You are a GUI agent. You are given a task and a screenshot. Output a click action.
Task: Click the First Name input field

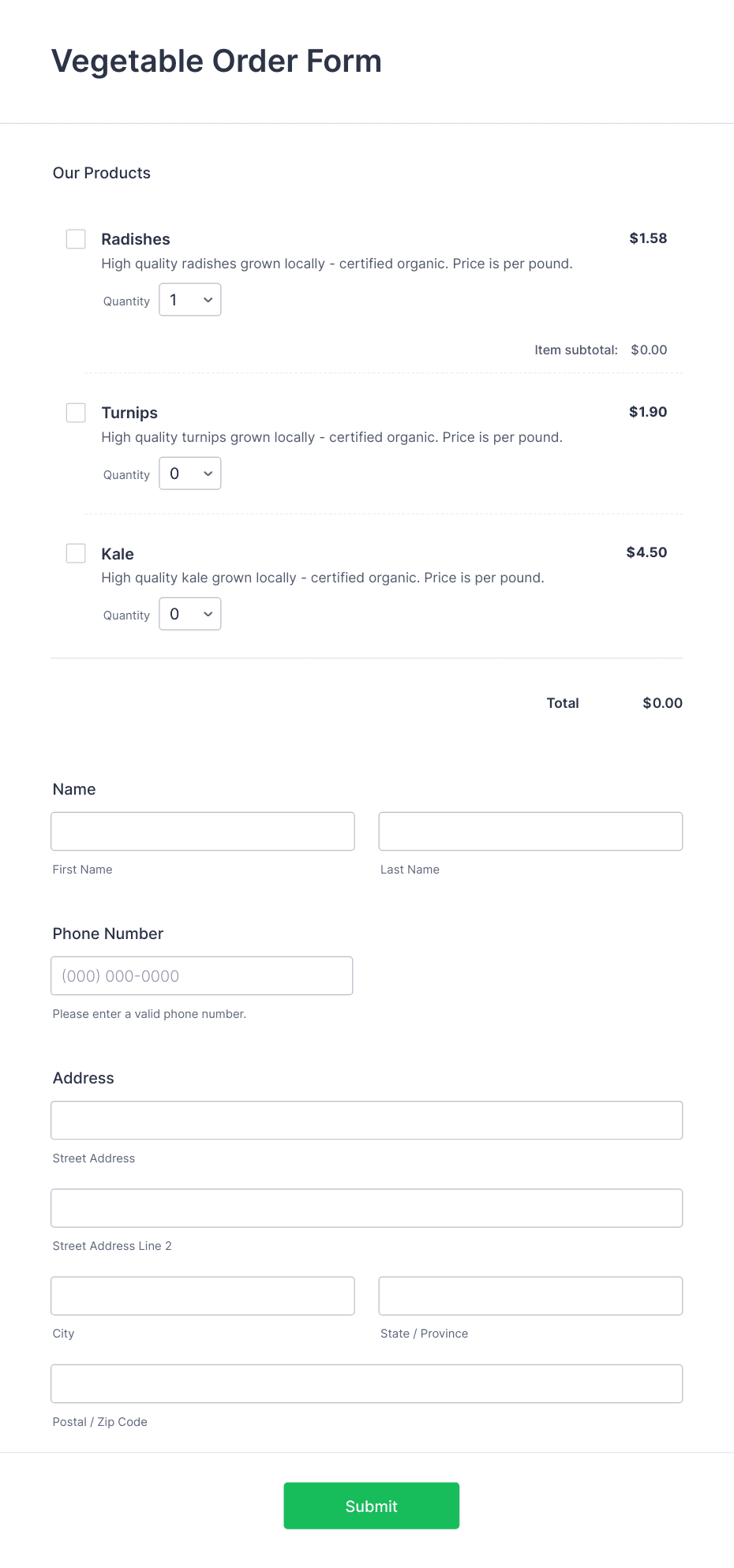click(x=202, y=831)
